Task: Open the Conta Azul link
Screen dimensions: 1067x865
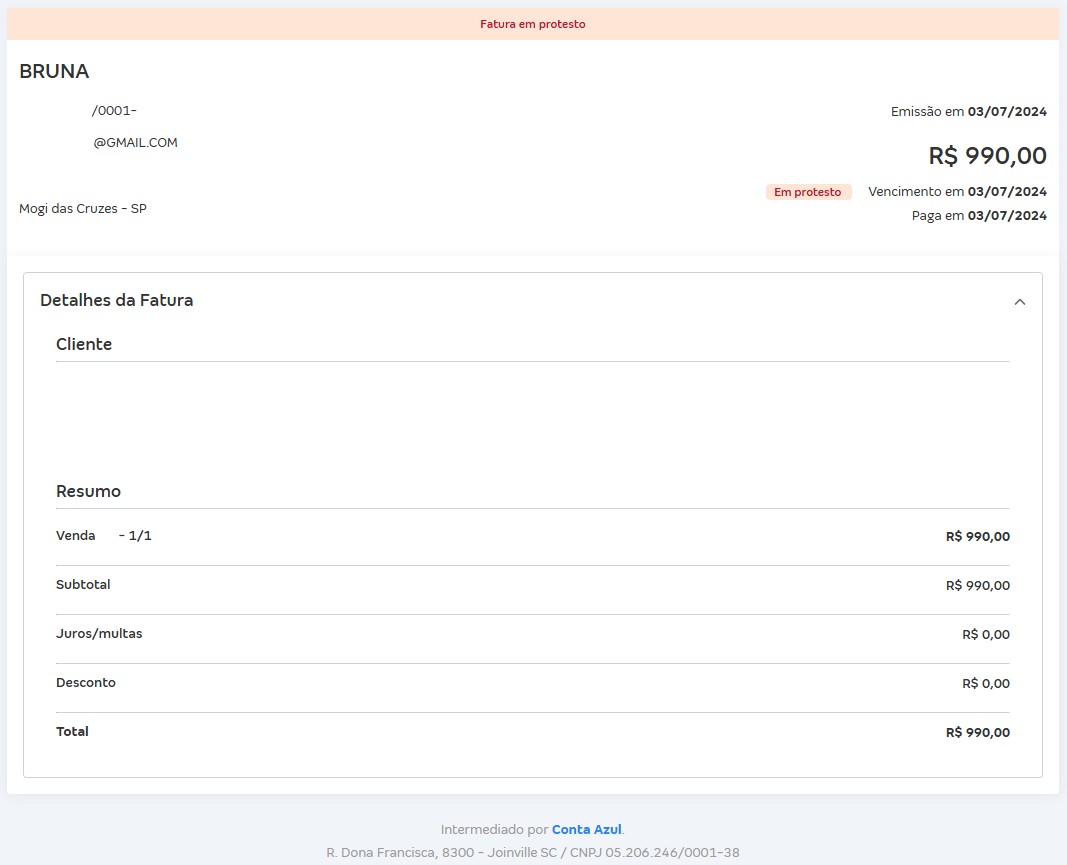Action: coord(587,829)
